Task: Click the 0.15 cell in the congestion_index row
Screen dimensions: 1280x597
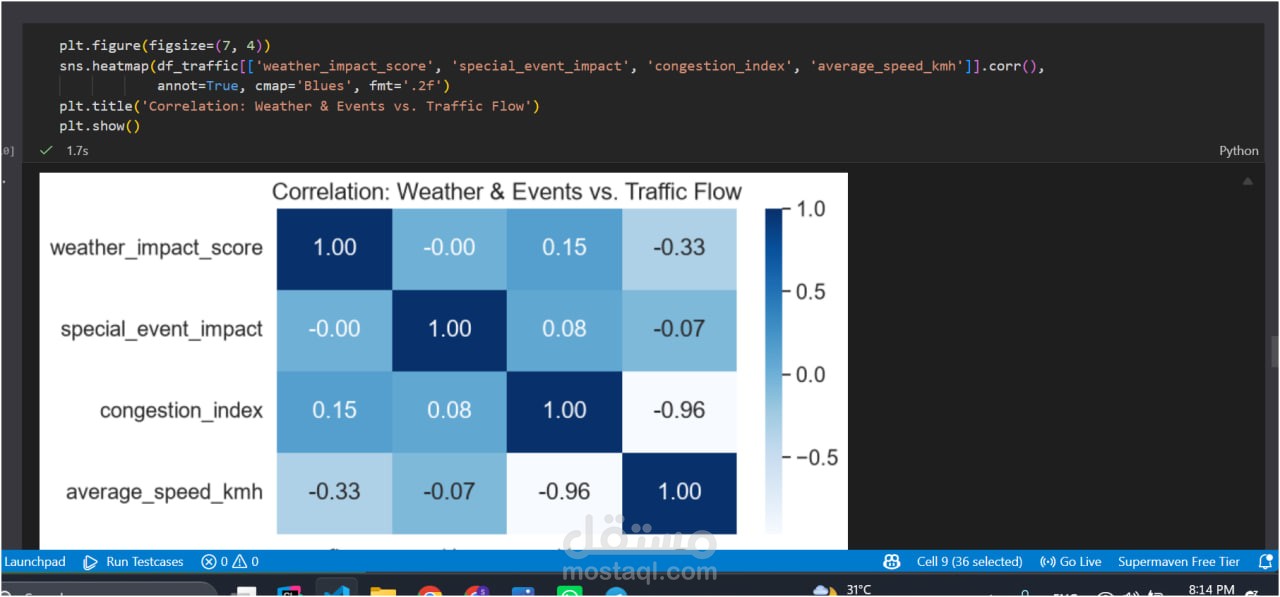Action: 334,411
